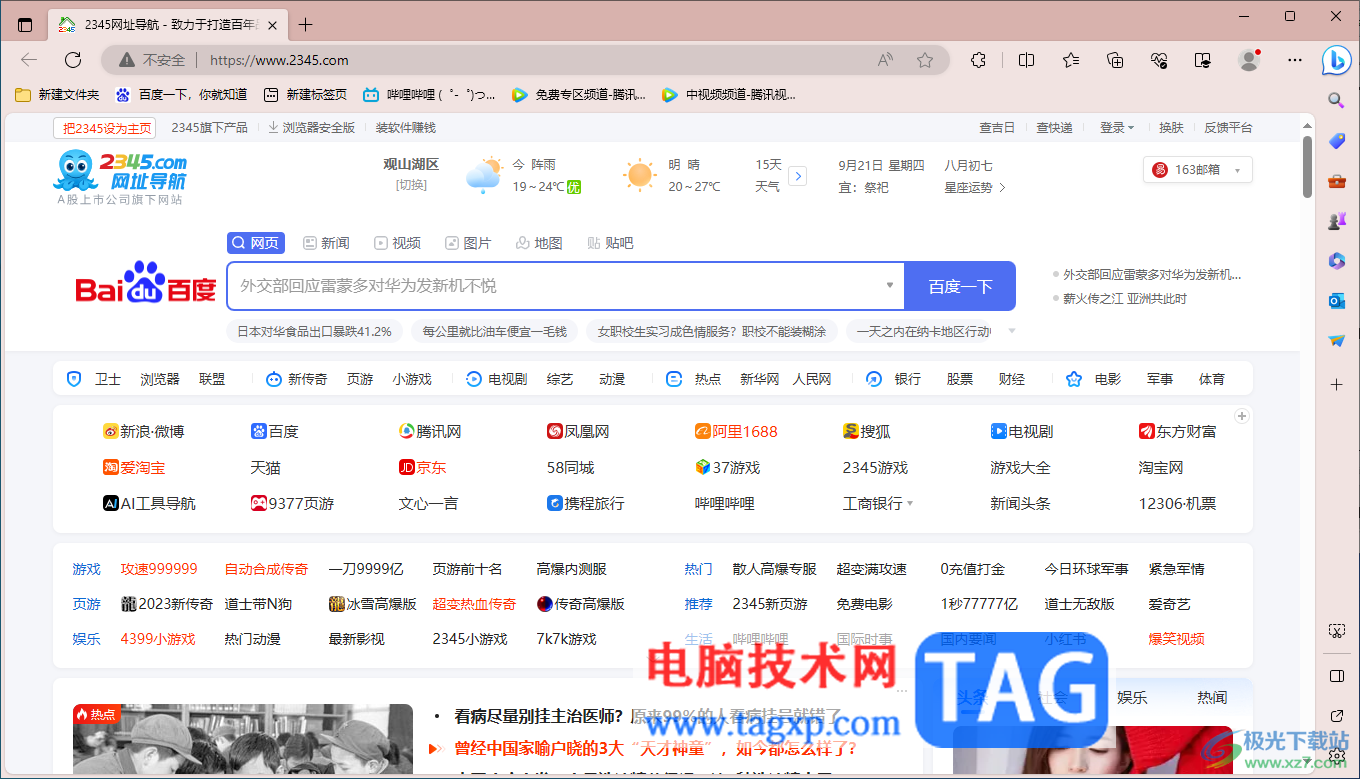
Task: Open the 新浪·微博 link
Action: click(143, 432)
